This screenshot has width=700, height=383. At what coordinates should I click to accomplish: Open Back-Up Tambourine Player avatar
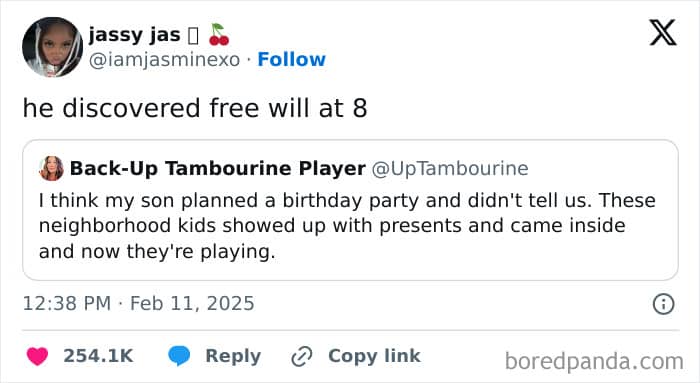point(51,169)
